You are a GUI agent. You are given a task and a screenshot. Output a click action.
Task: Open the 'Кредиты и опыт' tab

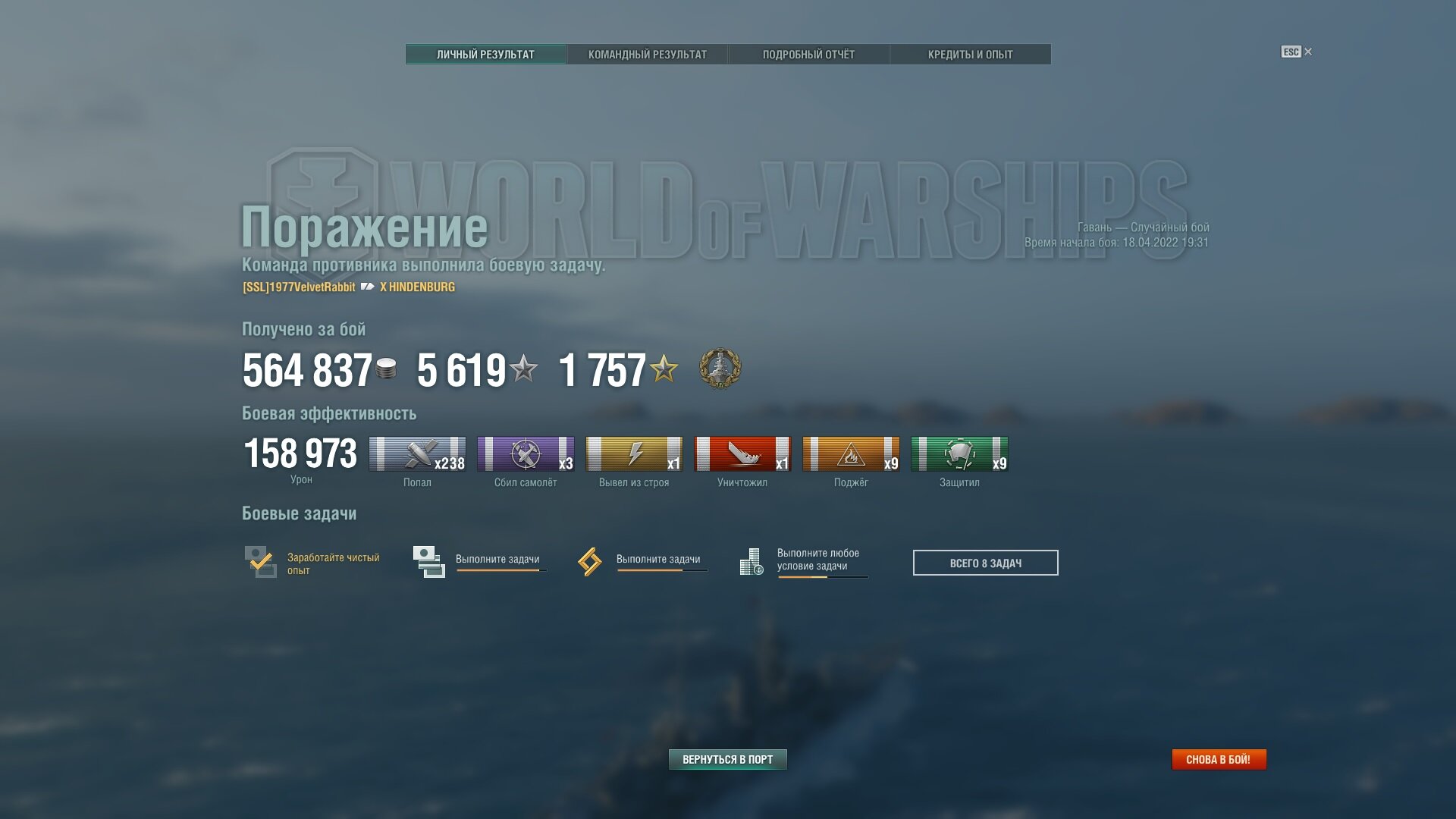tap(970, 55)
